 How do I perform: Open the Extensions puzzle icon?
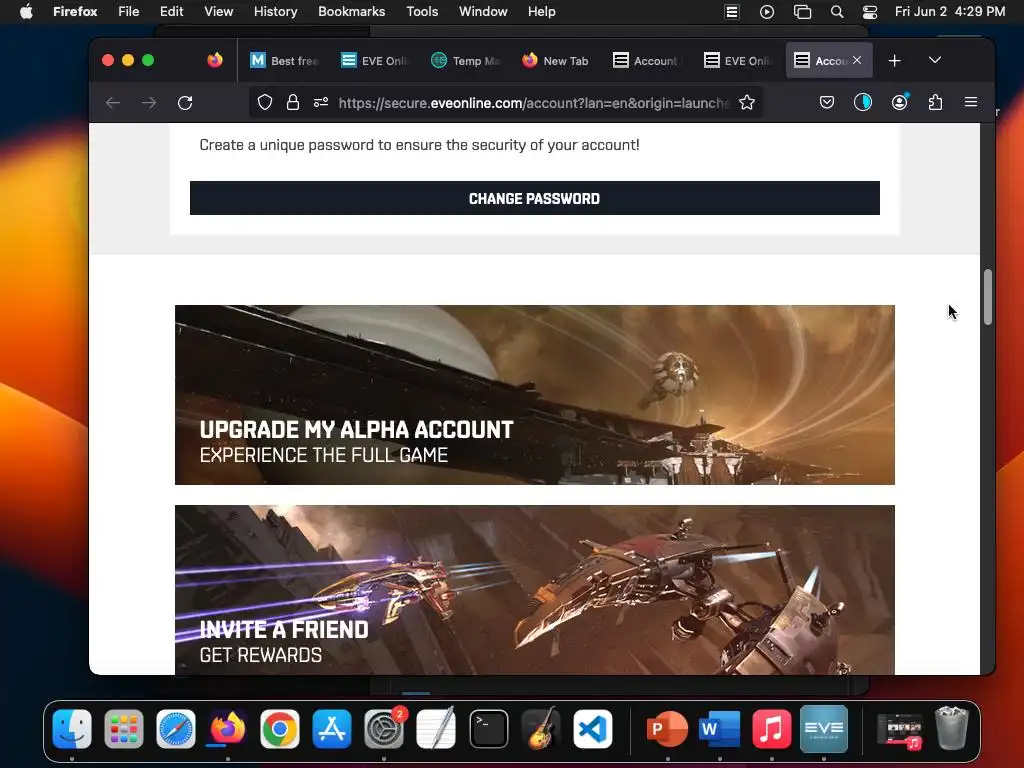click(935, 103)
